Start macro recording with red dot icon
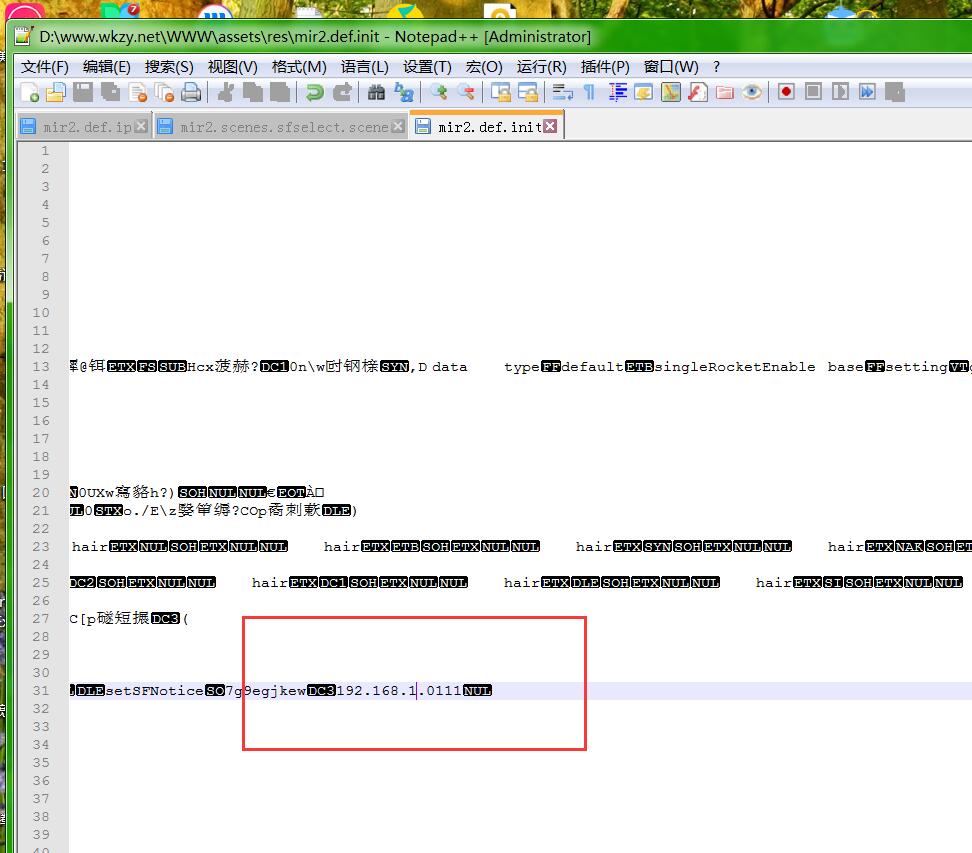The width and height of the screenshot is (972, 853). [x=787, y=92]
